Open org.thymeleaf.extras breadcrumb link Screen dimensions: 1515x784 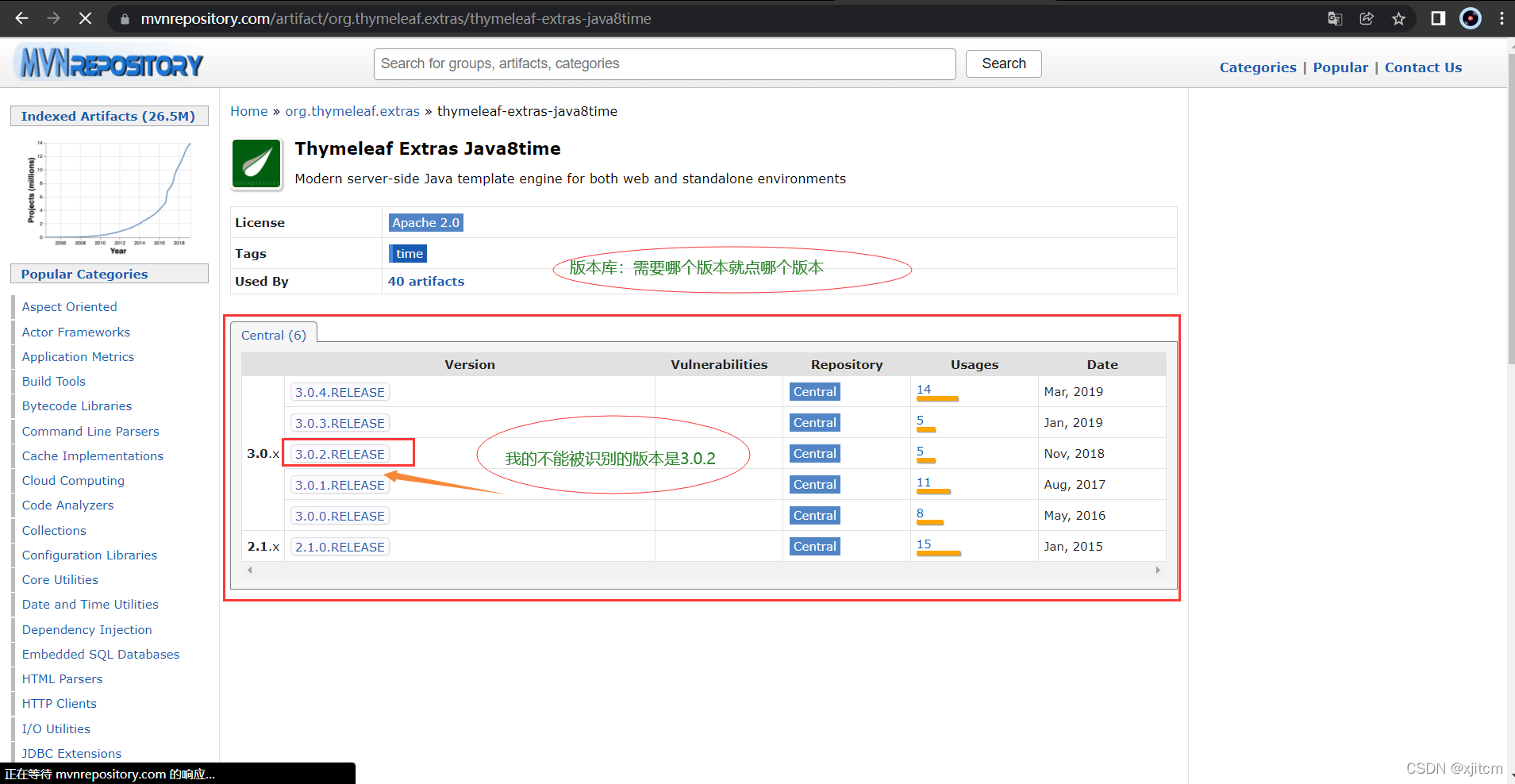click(x=352, y=111)
